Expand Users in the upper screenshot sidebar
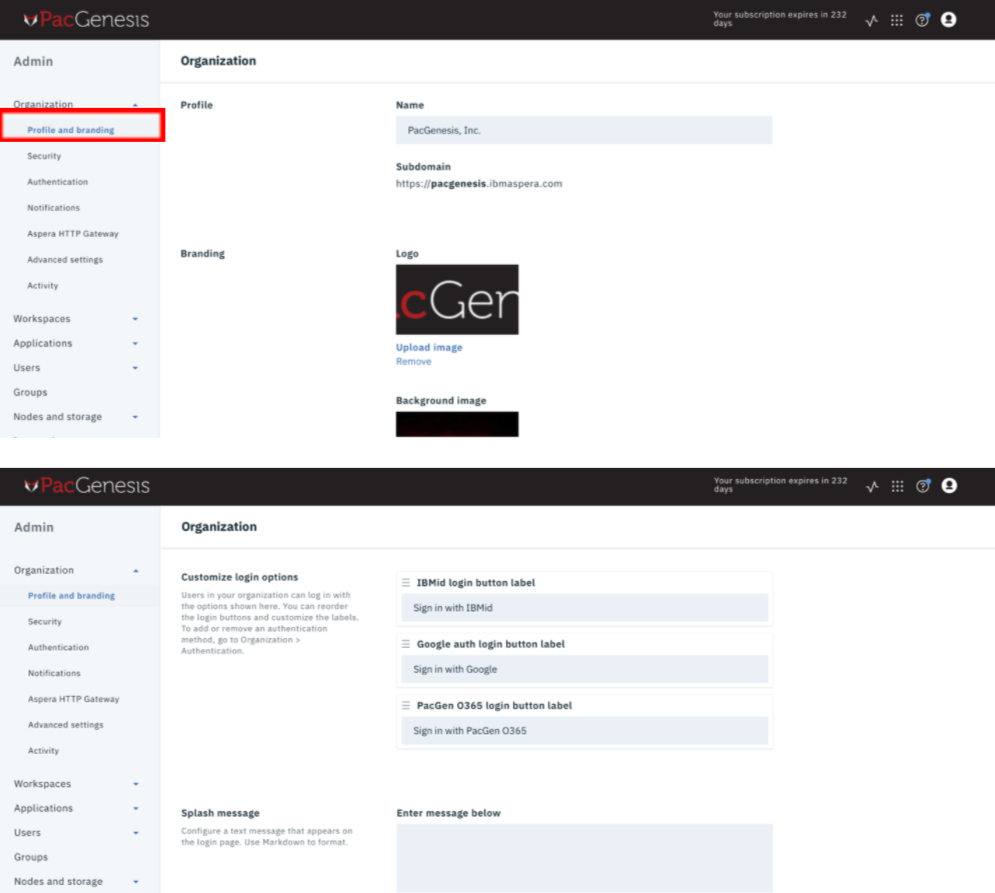This screenshot has width=995, height=893. click(135, 368)
